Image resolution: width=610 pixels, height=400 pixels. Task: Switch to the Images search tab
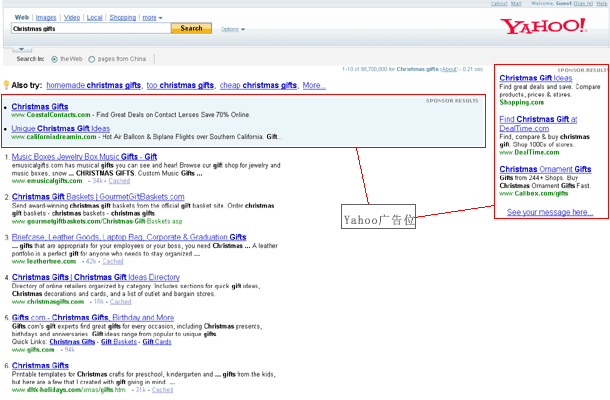pos(46,17)
